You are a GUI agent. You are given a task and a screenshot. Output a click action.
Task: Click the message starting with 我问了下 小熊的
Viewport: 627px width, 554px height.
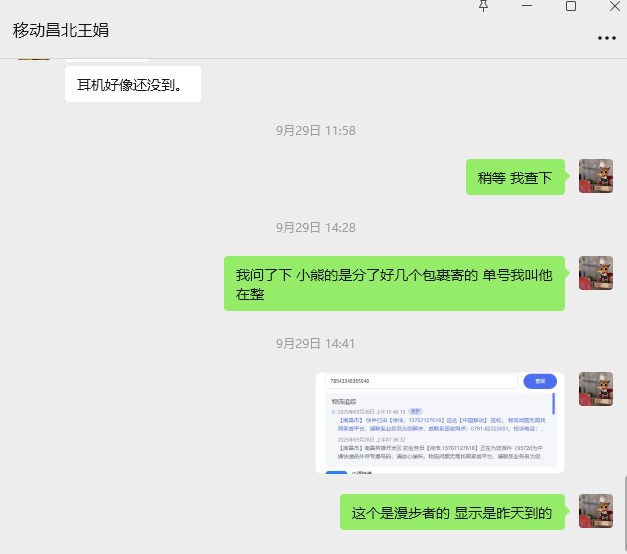click(x=395, y=284)
